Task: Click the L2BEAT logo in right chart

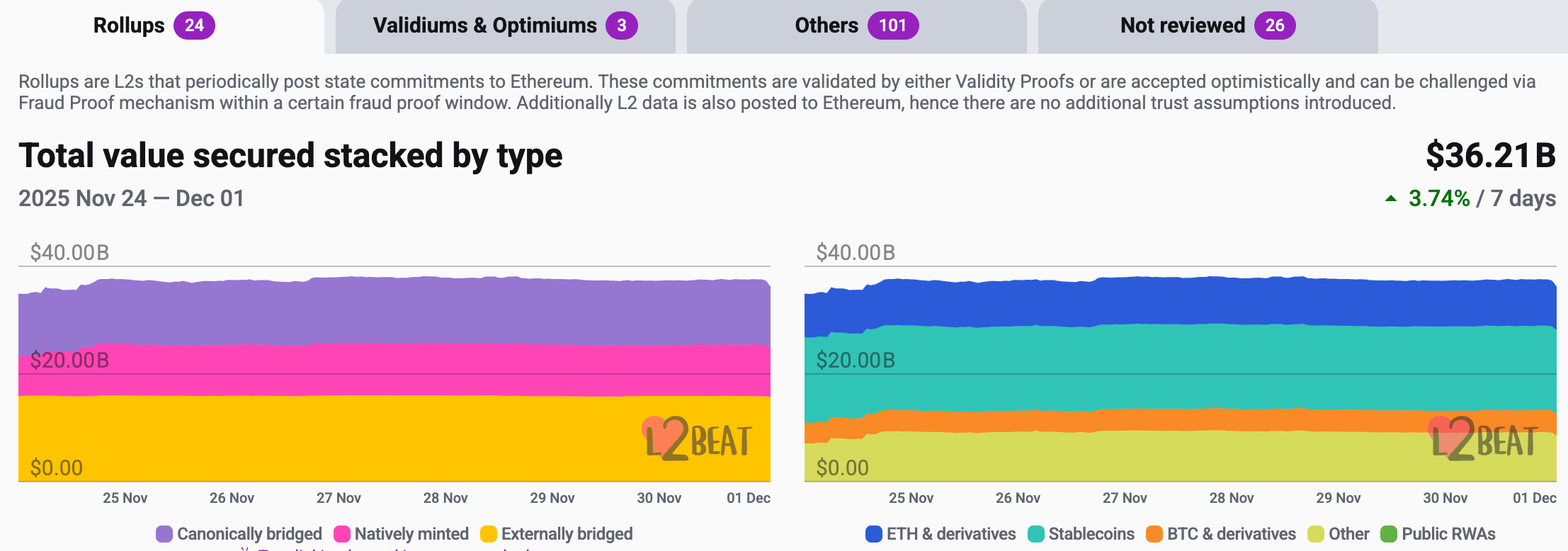Action: [1484, 439]
